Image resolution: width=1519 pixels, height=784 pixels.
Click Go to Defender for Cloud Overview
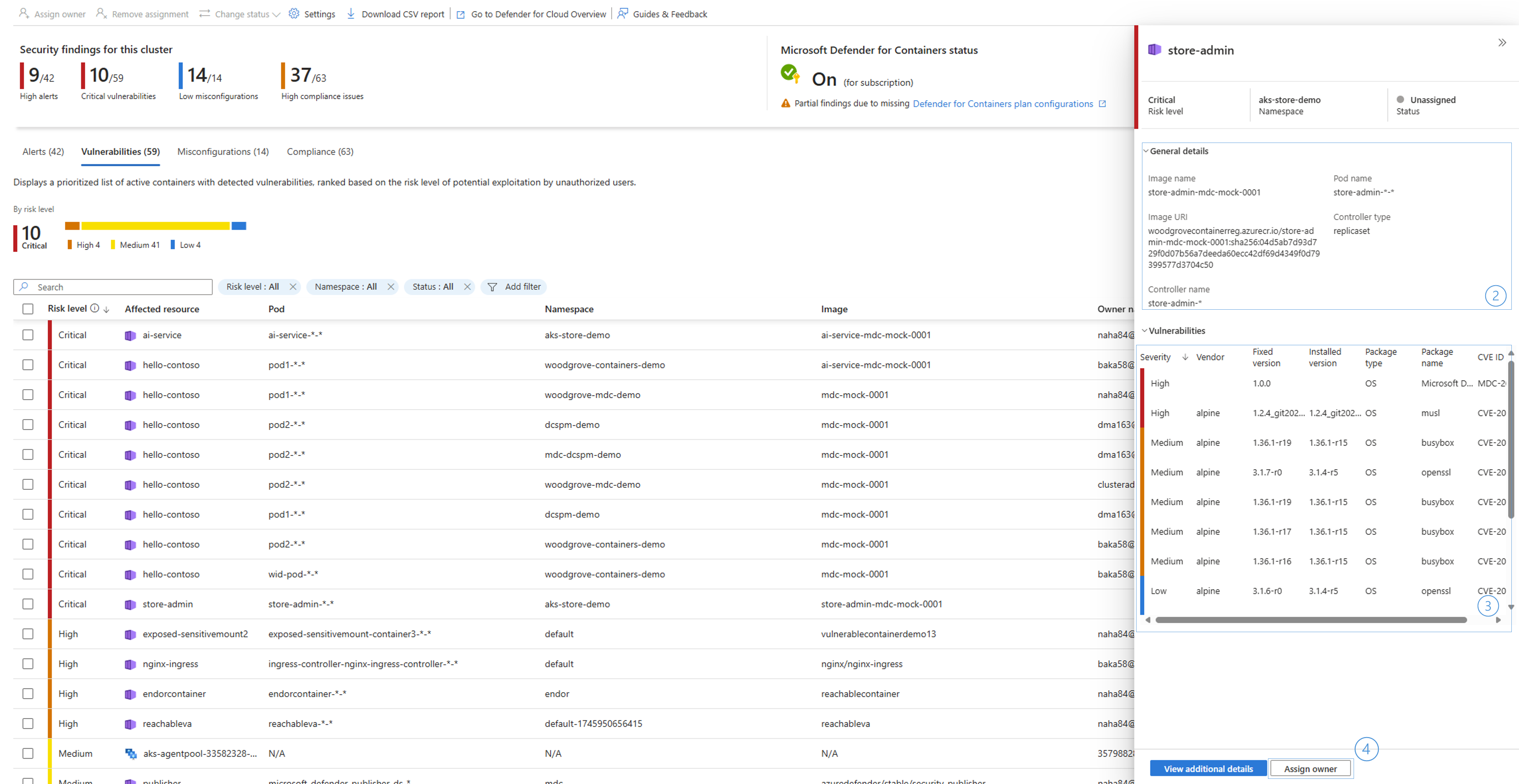[538, 14]
